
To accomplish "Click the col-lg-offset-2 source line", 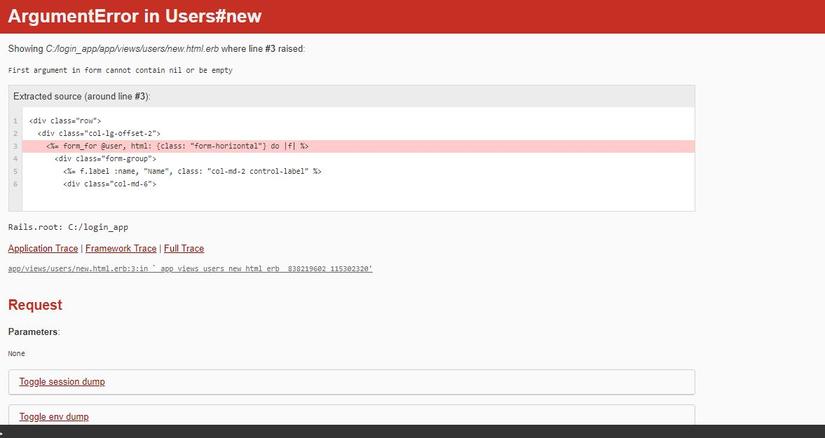I will [99, 134].
